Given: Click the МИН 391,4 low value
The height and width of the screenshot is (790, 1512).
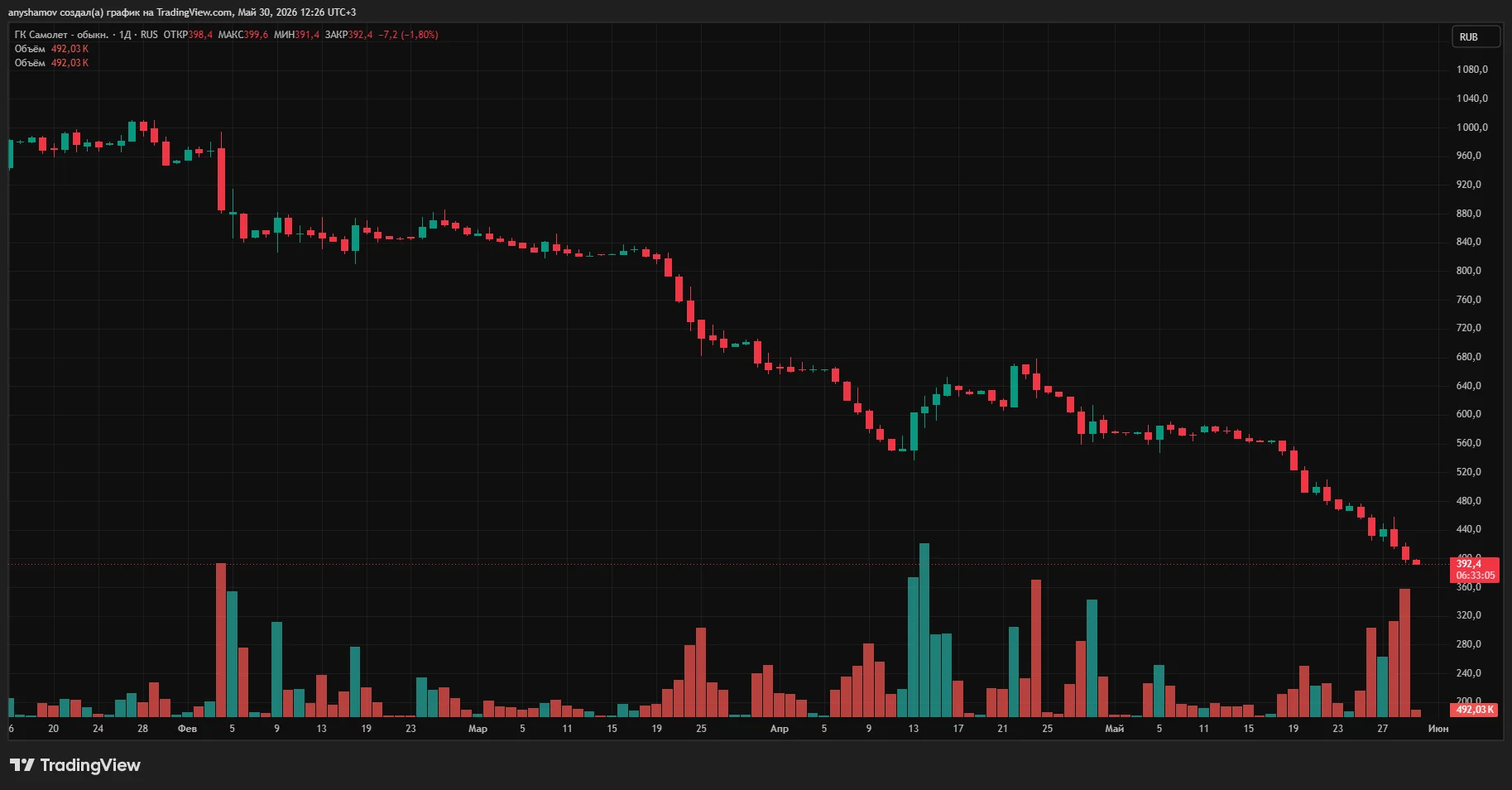Looking at the screenshot, I should [x=296, y=35].
